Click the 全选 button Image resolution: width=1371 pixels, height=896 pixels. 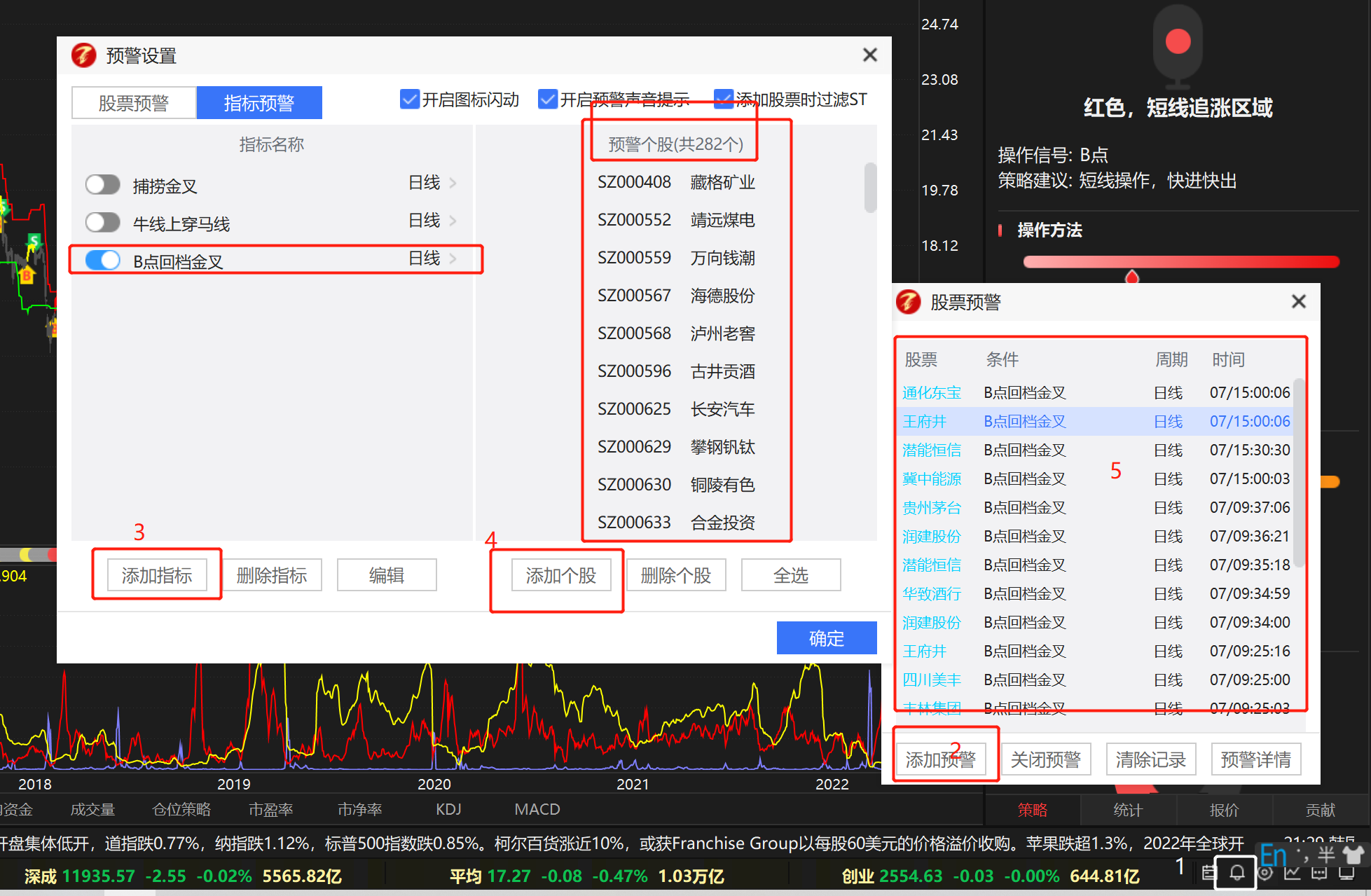tap(791, 575)
